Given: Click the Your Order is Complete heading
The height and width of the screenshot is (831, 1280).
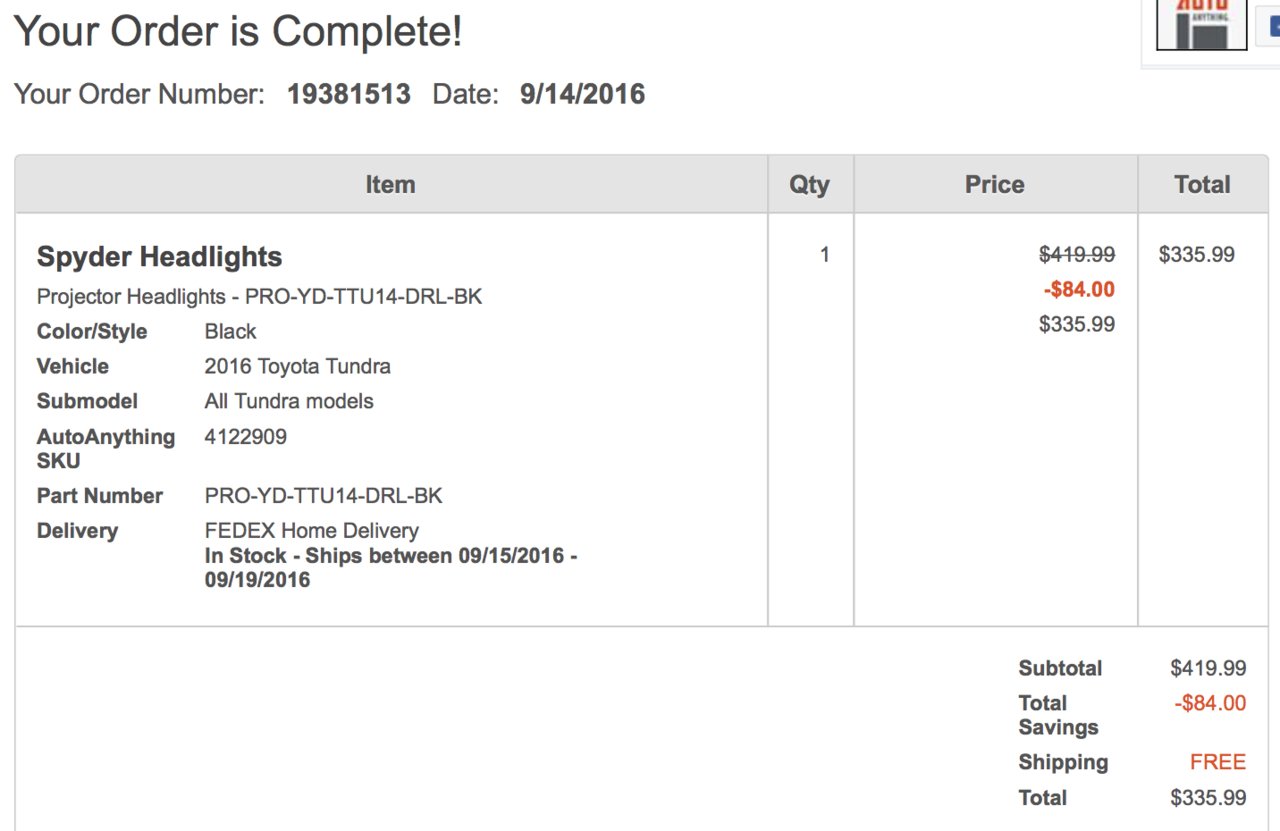Looking at the screenshot, I should click(x=238, y=31).
